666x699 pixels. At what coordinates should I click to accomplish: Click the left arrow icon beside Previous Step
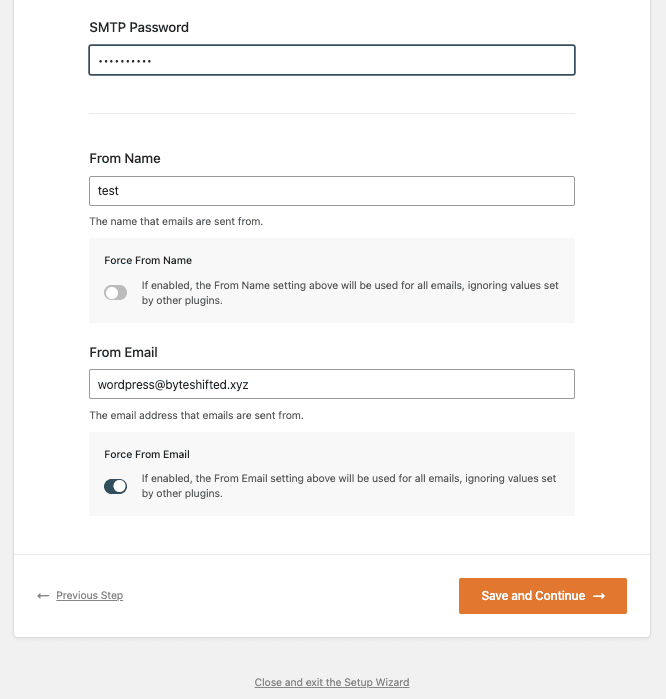click(43, 596)
